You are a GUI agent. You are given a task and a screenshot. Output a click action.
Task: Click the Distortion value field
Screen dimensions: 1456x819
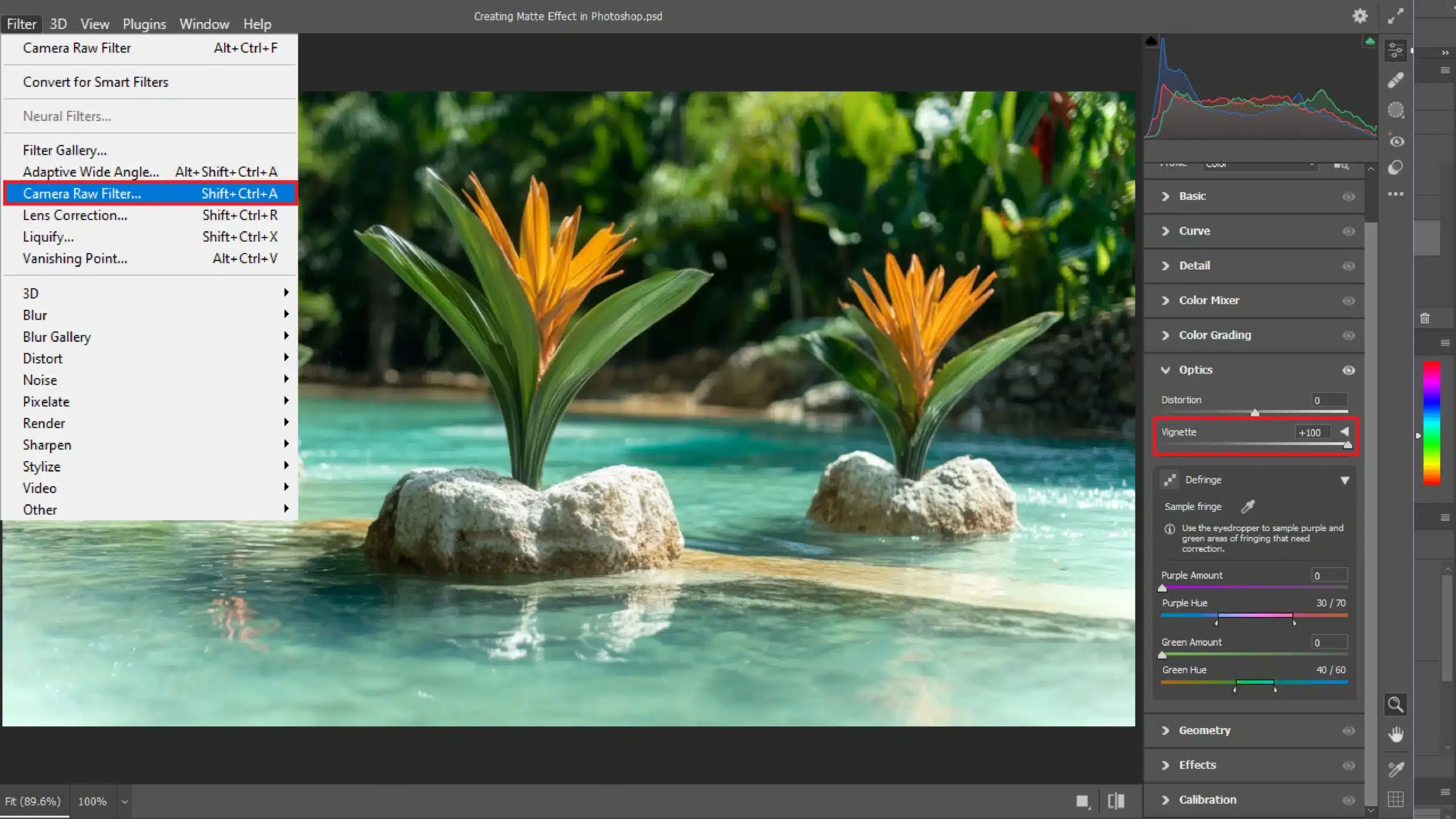(1330, 400)
